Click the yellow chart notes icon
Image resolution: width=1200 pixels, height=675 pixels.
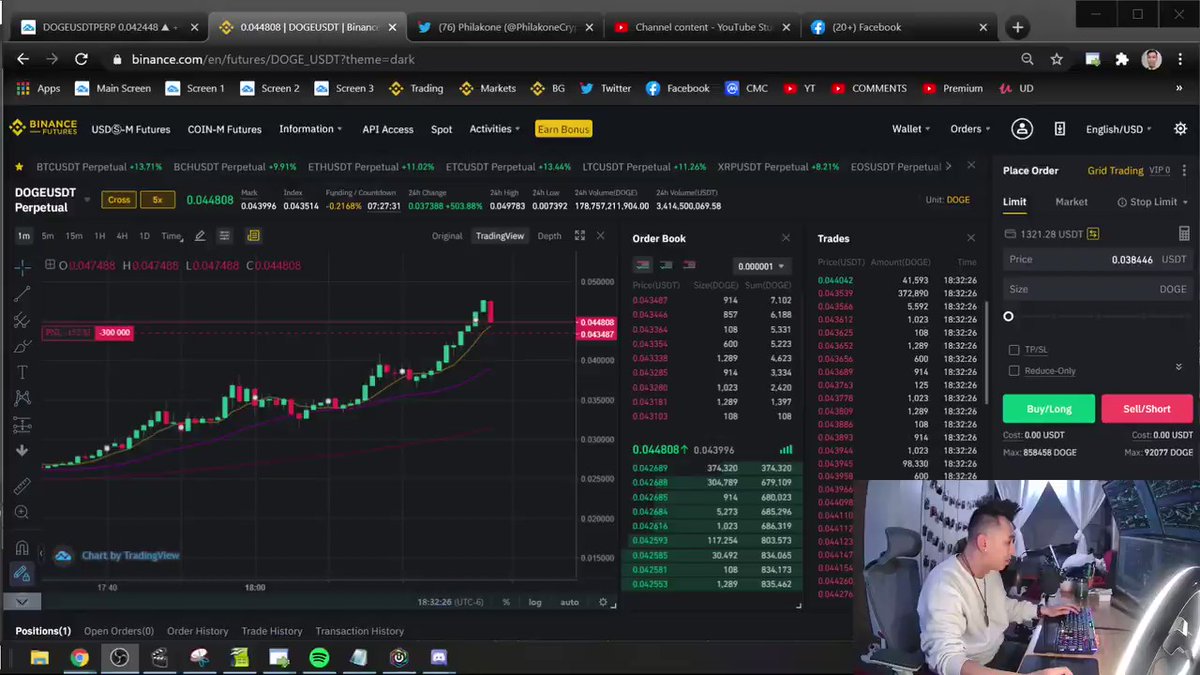(x=253, y=236)
